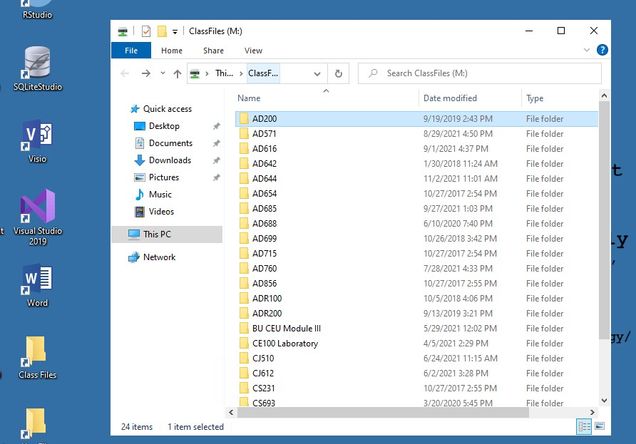Open the Help question mark icon
This screenshot has width=636, height=444.
coord(602,50)
